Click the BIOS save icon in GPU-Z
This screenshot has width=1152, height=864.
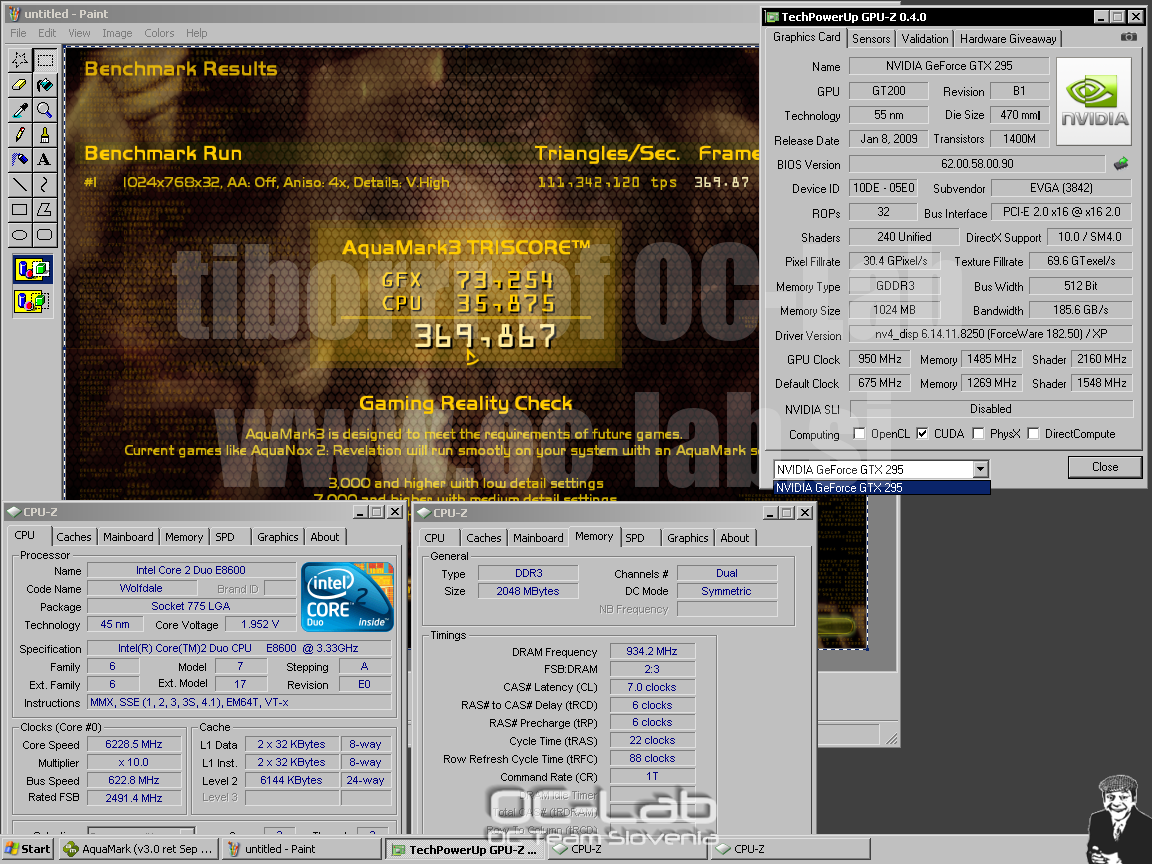(x=1121, y=164)
